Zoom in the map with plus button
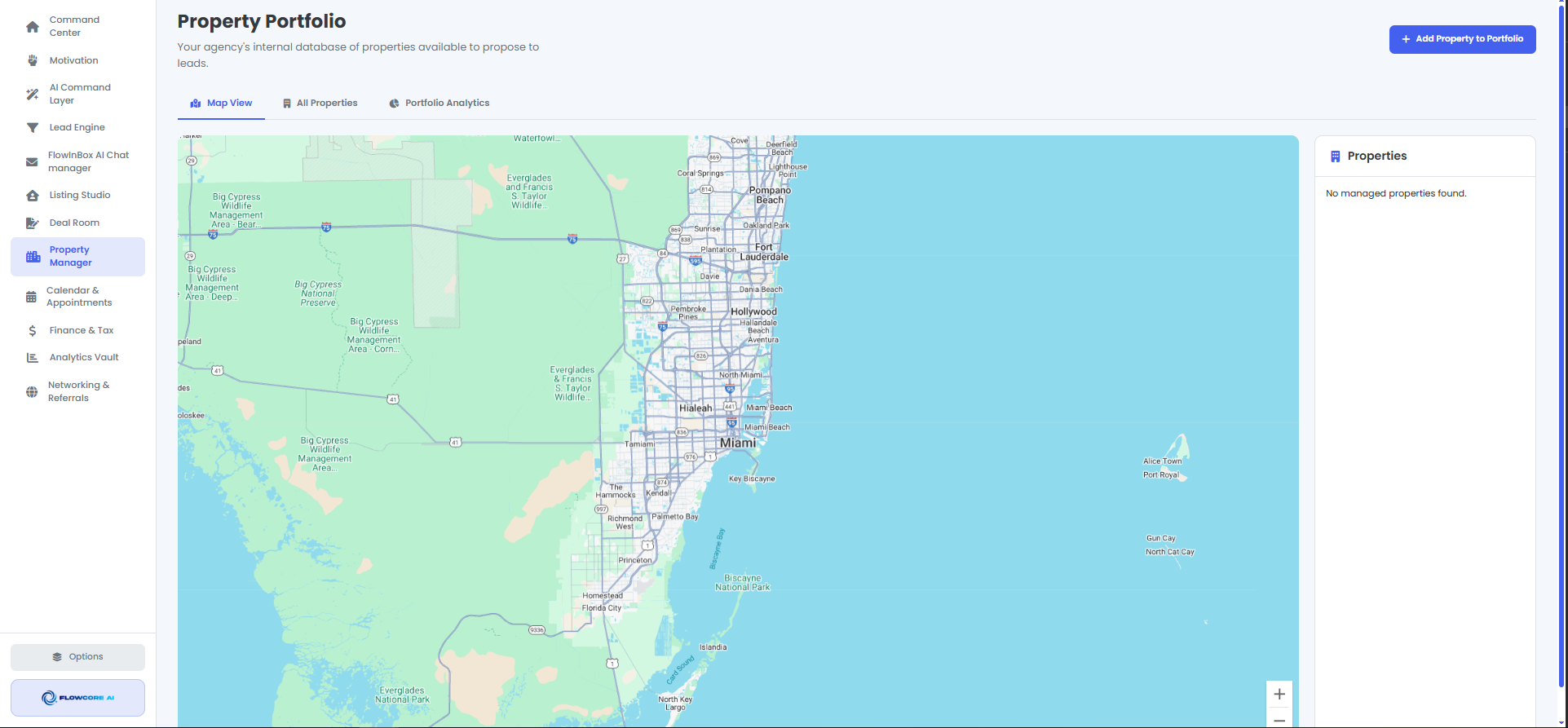The image size is (1568, 728). [1279, 694]
